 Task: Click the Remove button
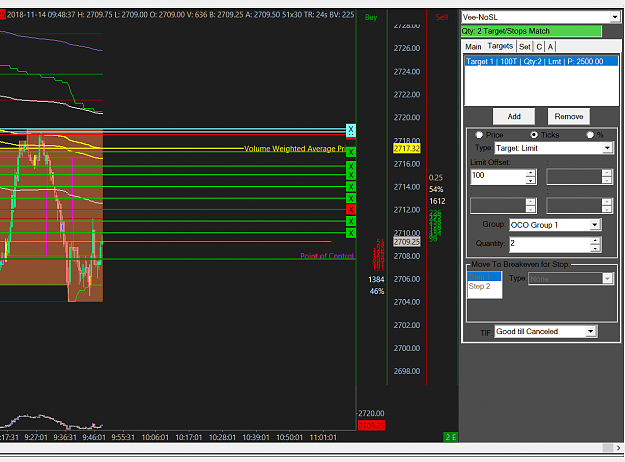[x=568, y=116]
